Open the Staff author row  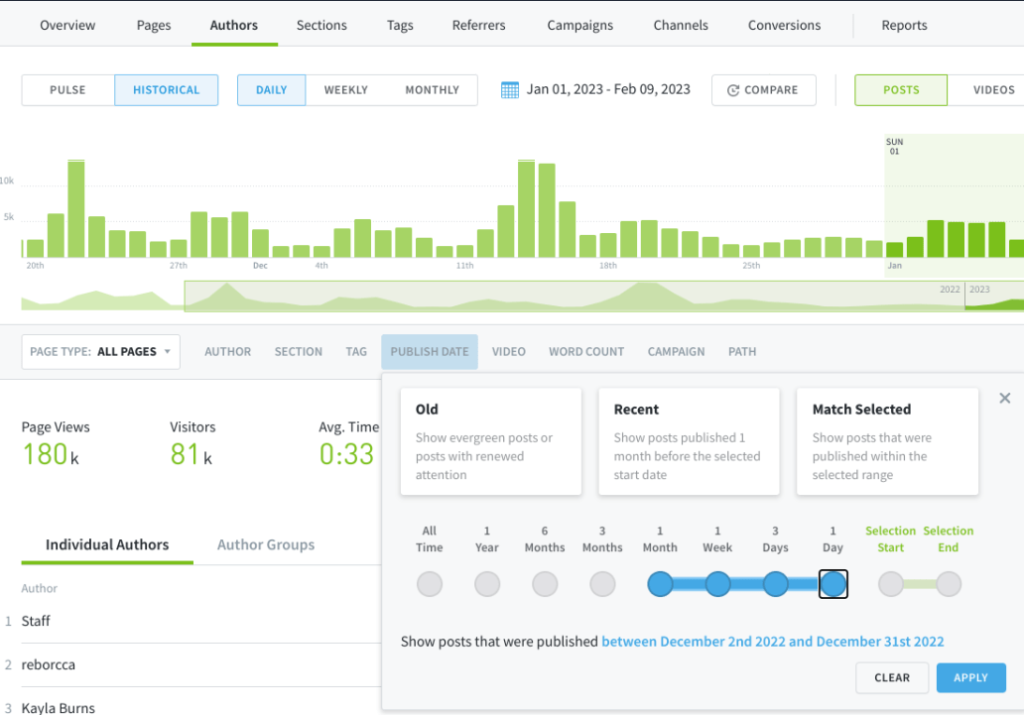[36, 621]
